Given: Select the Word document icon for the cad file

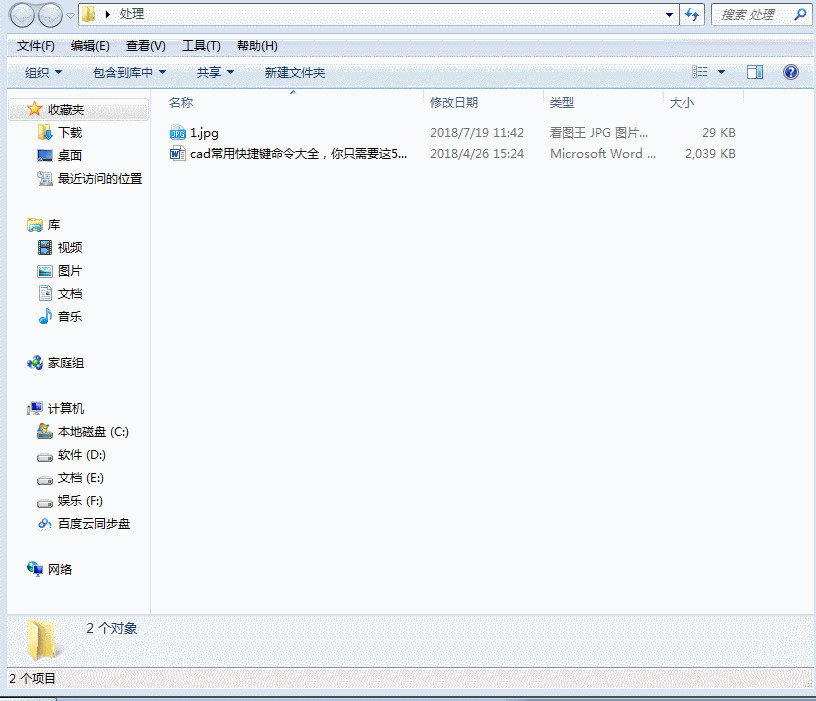Looking at the screenshot, I should tap(177, 154).
